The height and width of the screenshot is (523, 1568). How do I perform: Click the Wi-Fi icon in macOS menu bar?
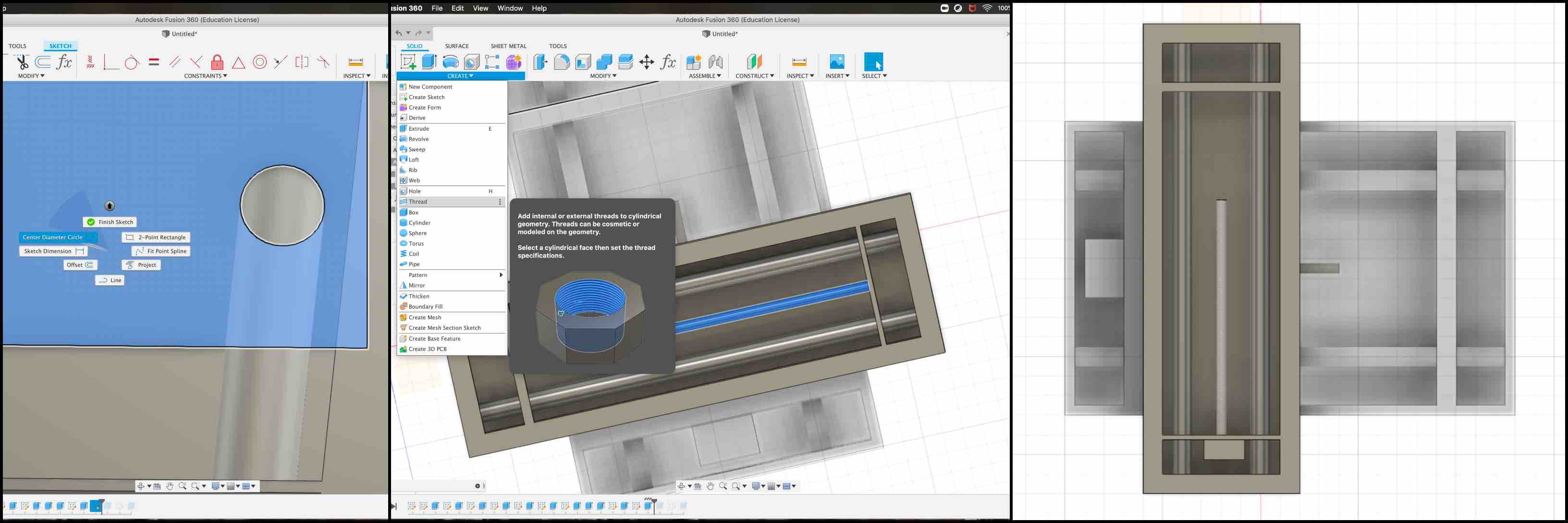pos(987,8)
